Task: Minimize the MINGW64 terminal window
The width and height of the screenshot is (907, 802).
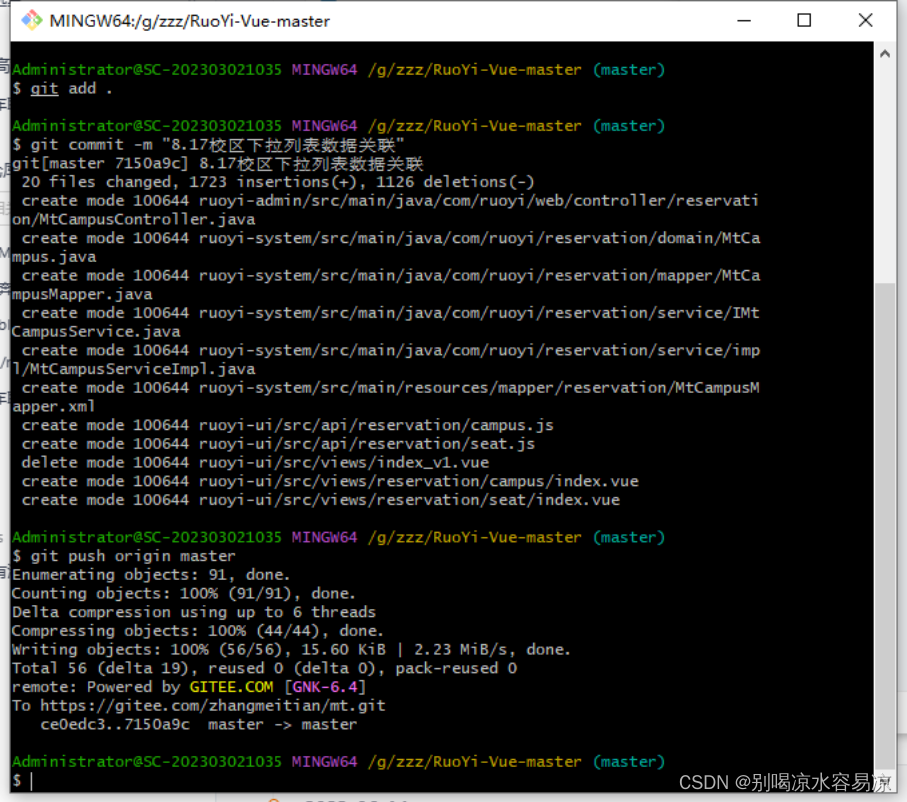Action: [x=744, y=21]
